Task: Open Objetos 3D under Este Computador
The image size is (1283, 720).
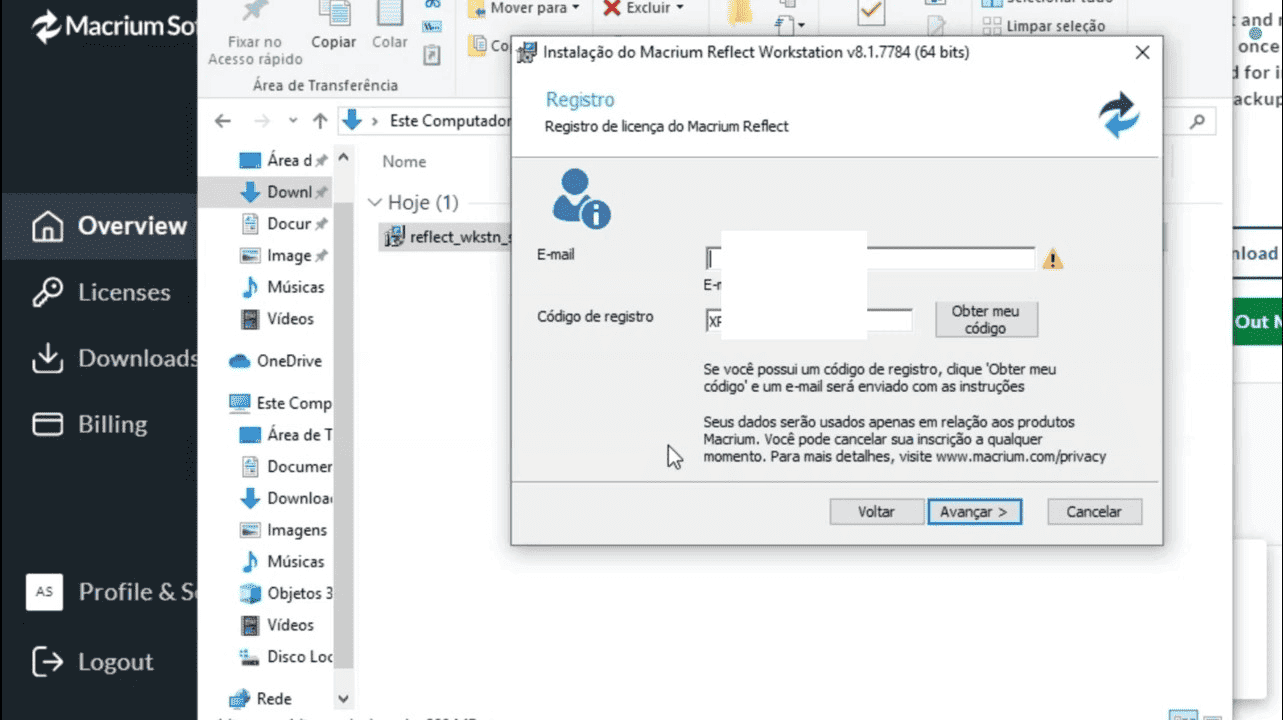Action: pos(286,593)
